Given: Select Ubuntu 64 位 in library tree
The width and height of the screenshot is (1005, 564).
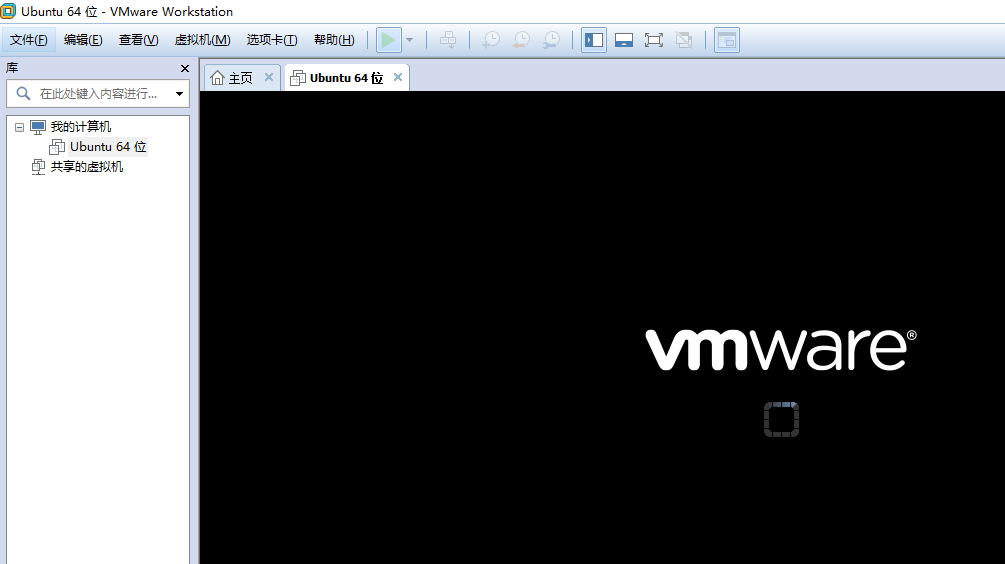Looking at the screenshot, I should click(x=108, y=147).
